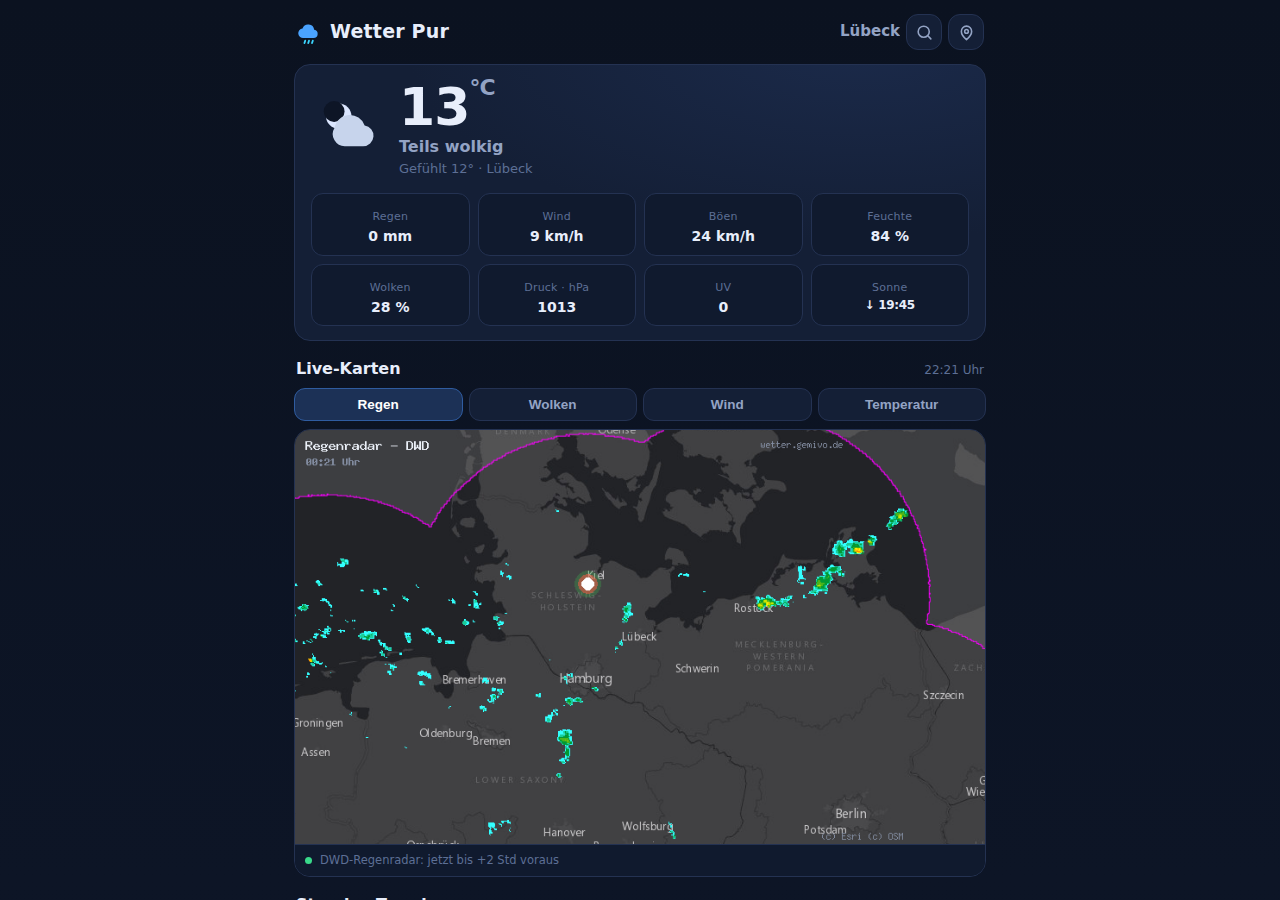
Task: Click the Wolken 28 % tile
Action: (390, 295)
